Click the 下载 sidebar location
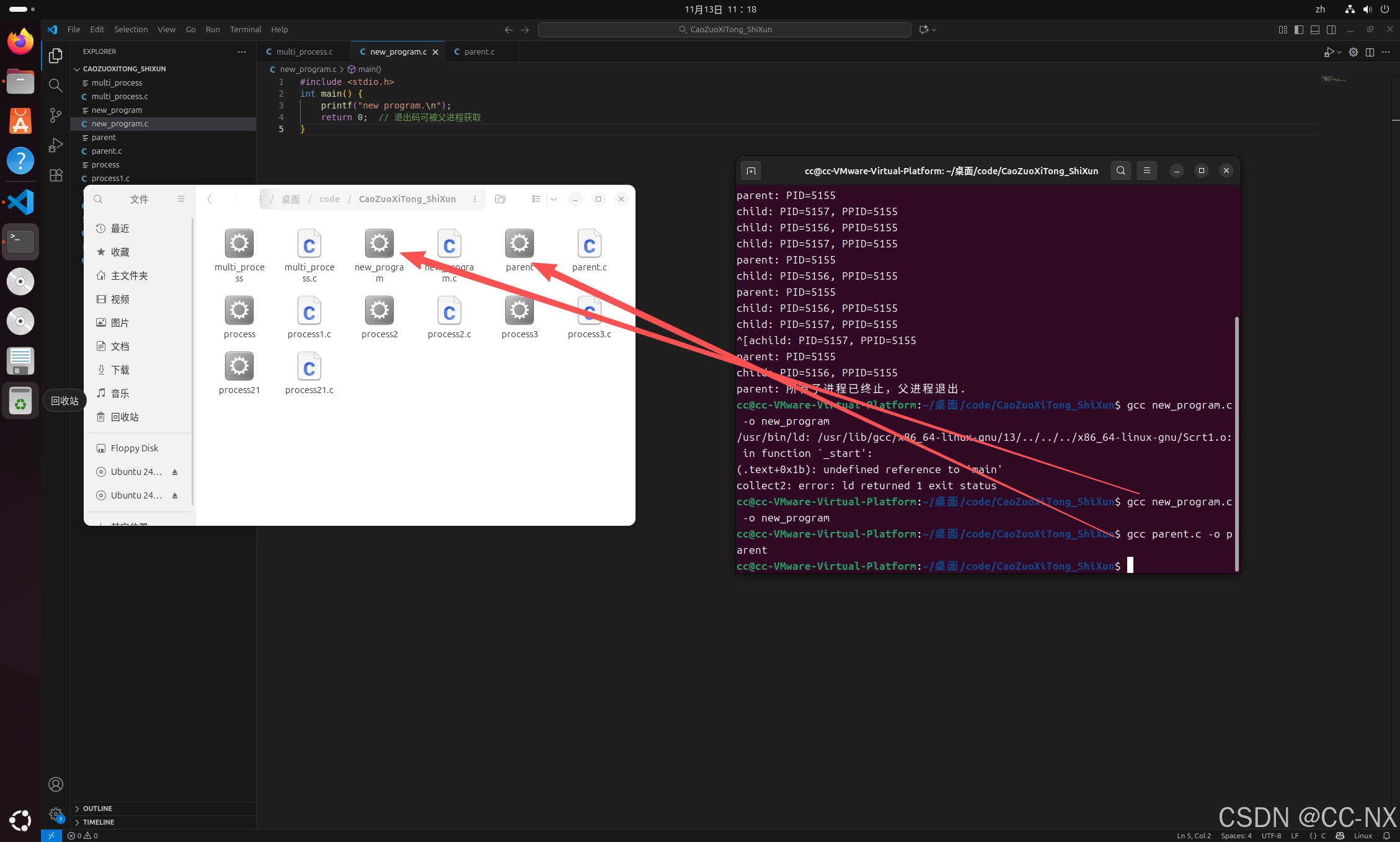 (120, 370)
